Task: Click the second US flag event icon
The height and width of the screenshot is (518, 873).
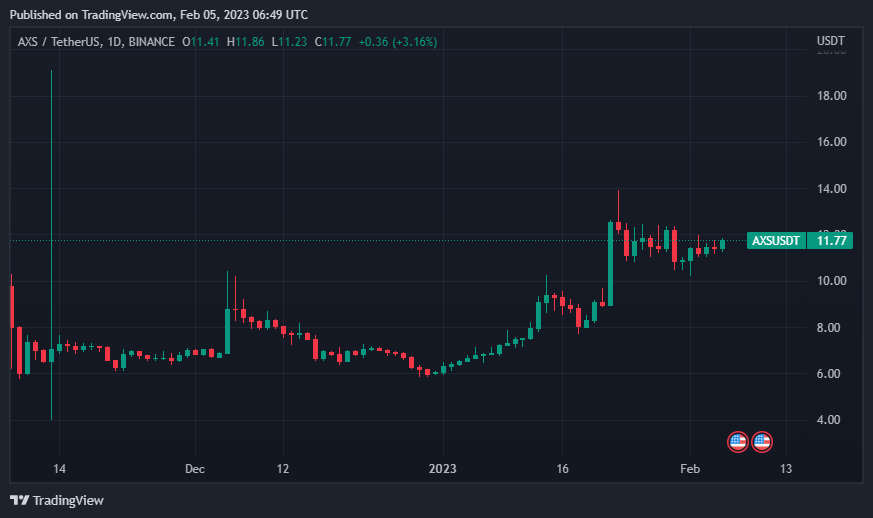Action: (762, 442)
